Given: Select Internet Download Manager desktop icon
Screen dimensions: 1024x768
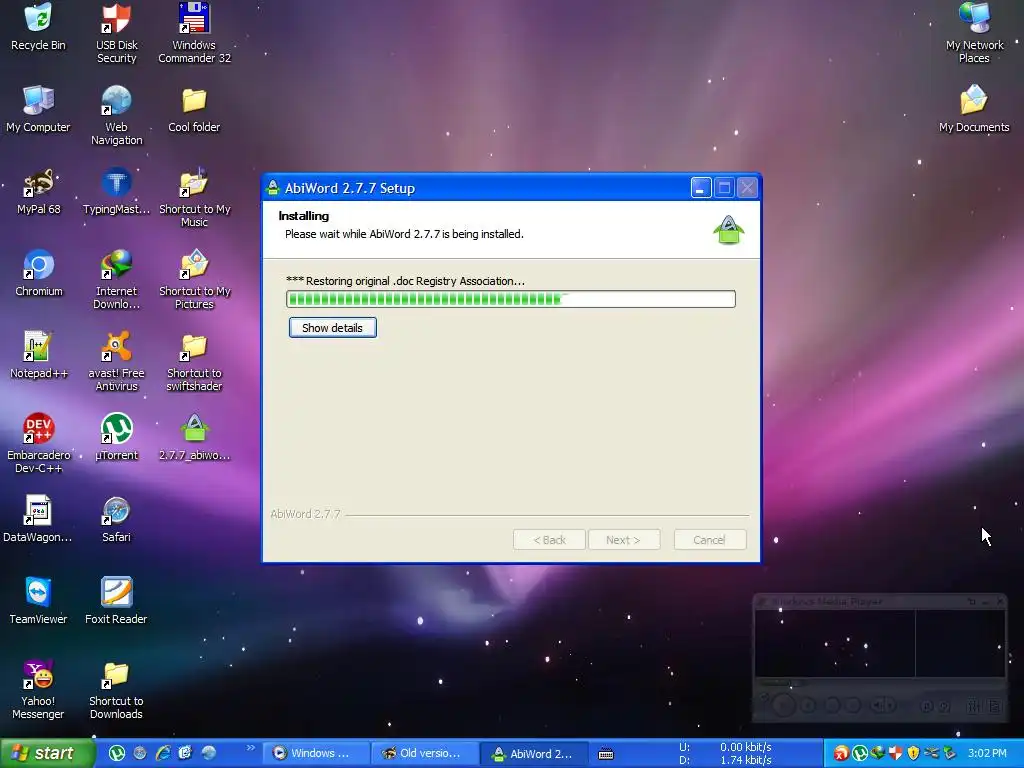Looking at the screenshot, I should (x=116, y=279).
